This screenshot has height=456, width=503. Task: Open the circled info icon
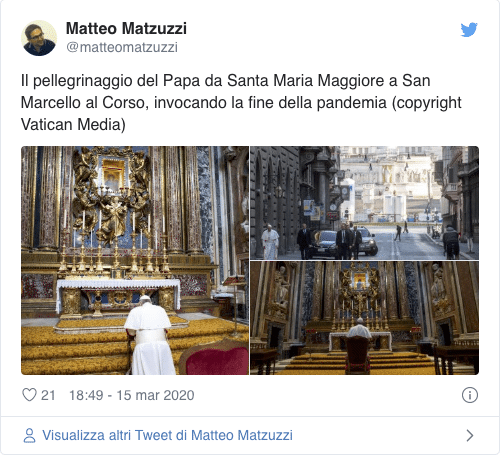[470, 395]
